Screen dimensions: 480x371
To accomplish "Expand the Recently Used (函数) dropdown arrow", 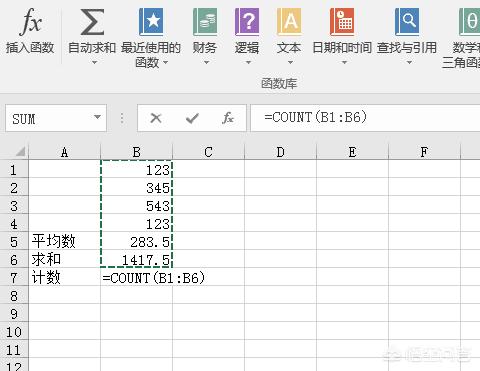I will [x=165, y=62].
